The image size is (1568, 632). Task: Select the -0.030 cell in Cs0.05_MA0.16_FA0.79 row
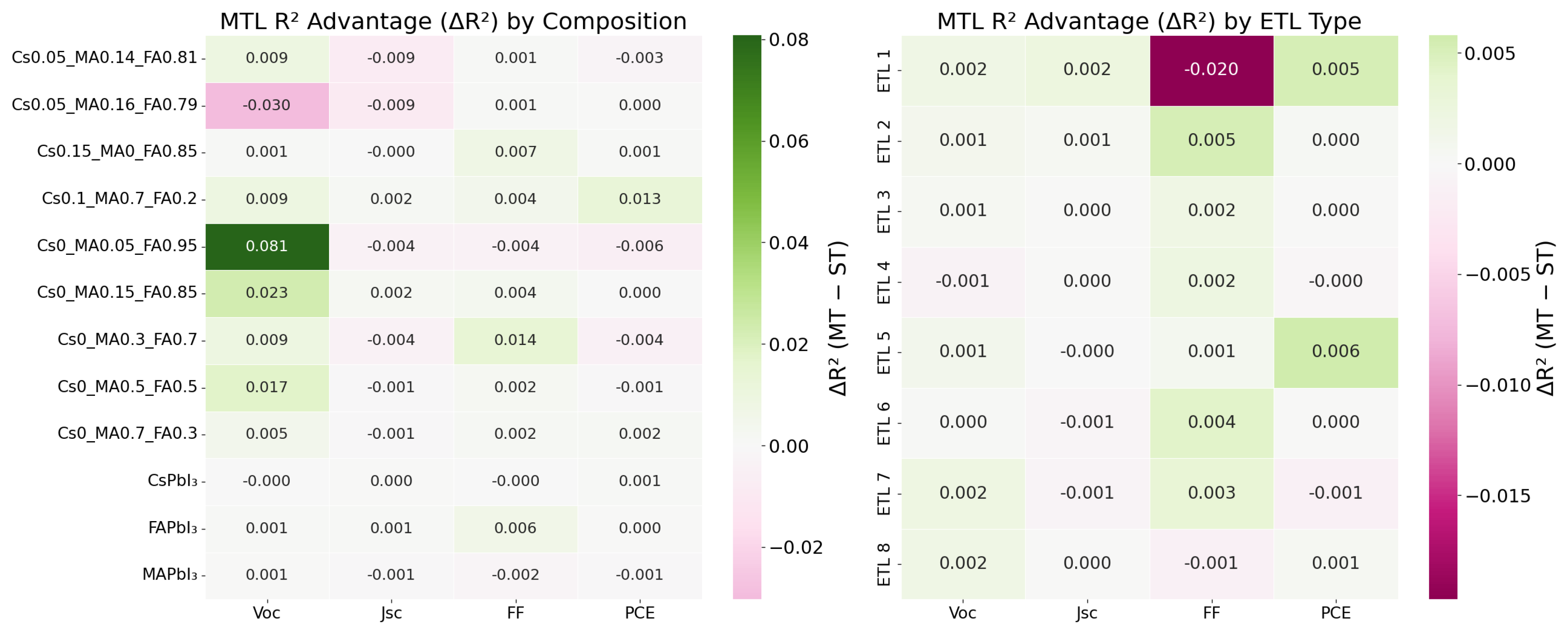267,105
